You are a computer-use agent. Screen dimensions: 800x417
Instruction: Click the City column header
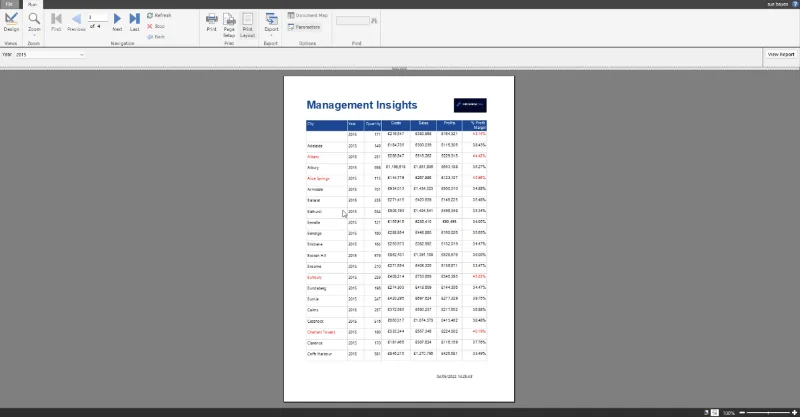327,126
